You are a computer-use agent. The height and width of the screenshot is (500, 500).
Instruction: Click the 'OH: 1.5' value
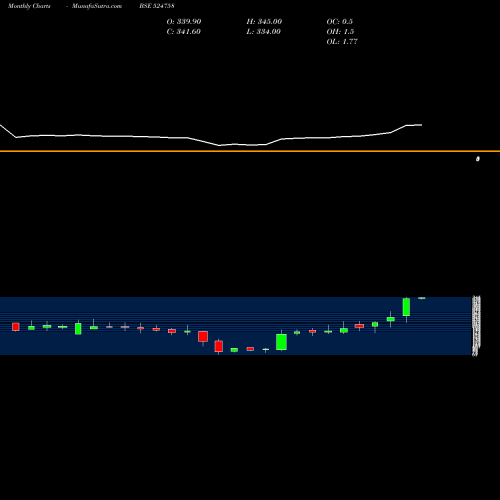click(x=340, y=32)
